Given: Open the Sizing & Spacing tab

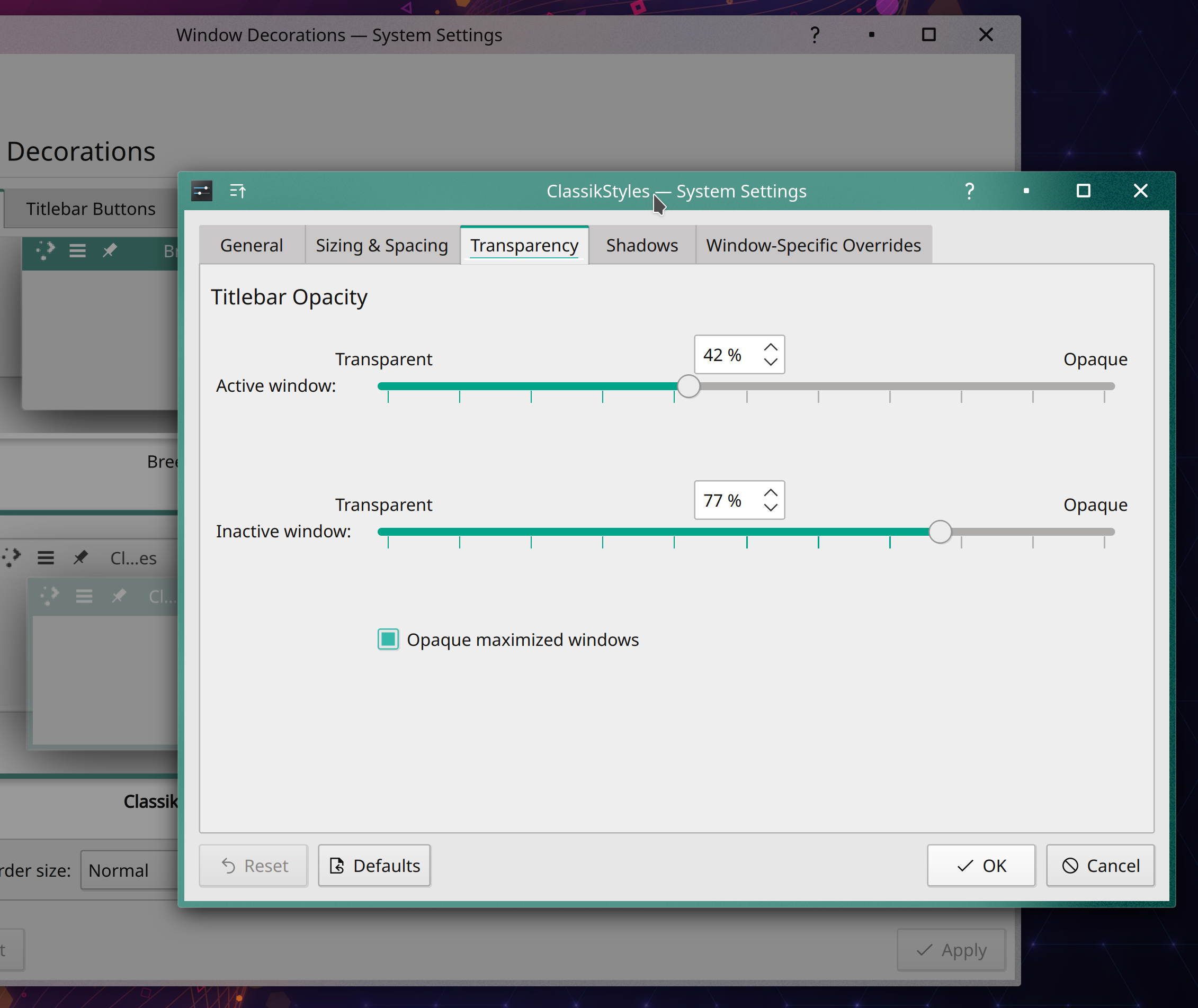Looking at the screenshot, I should (x=382, y=245).
